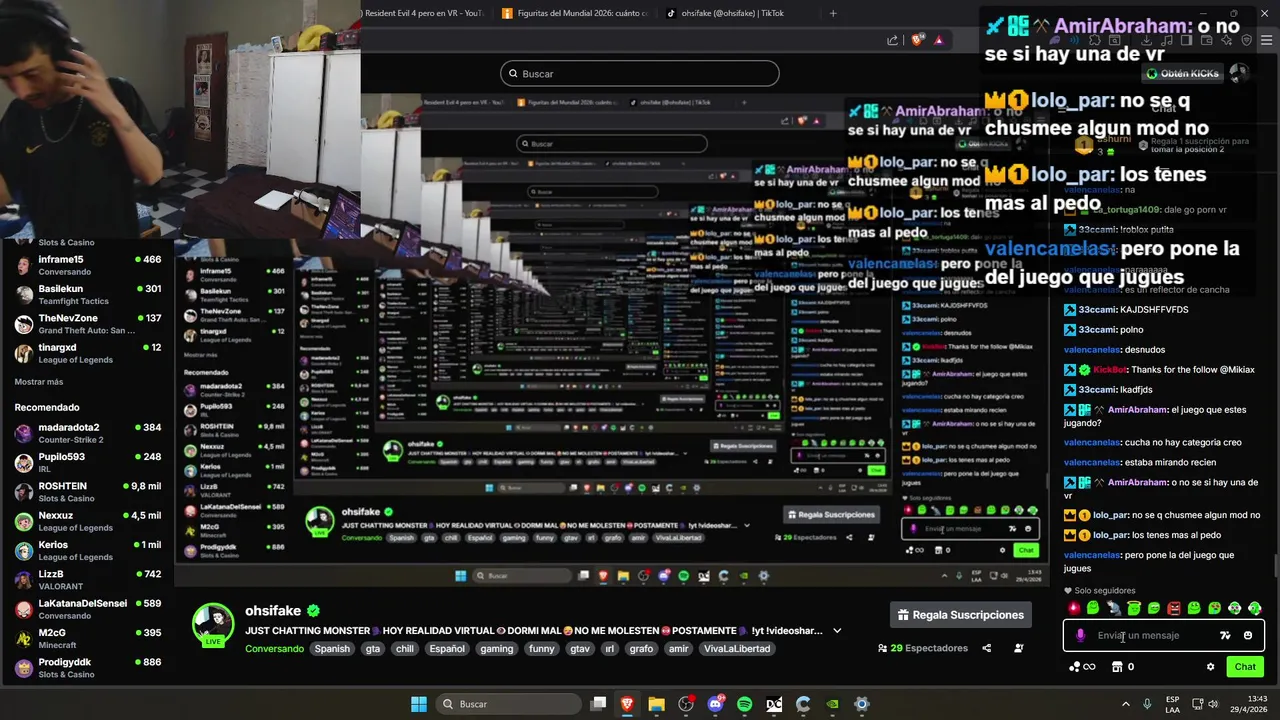Click the grafo tag

click(641, 649)
